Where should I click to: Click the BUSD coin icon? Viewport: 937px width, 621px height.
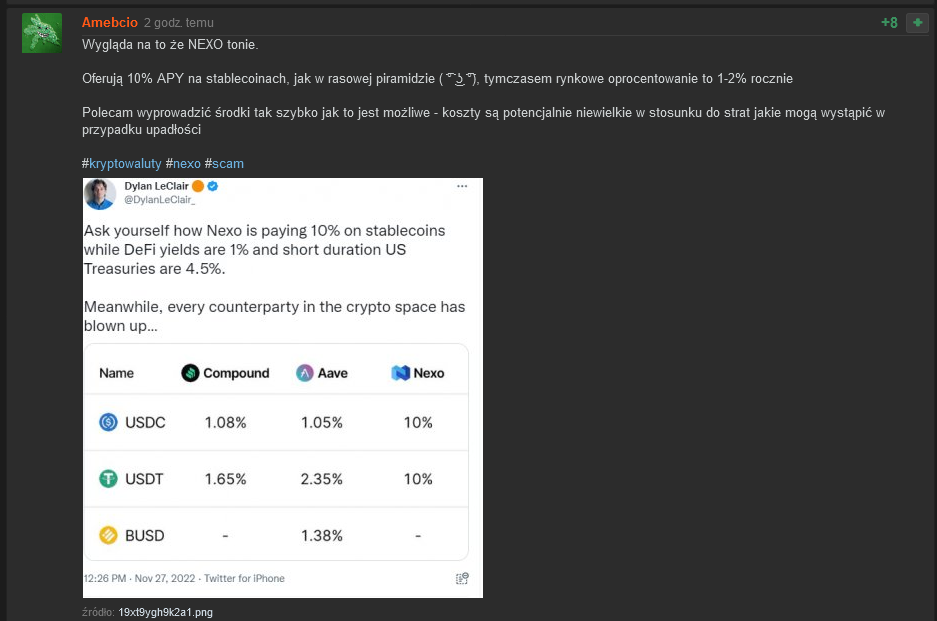point(109,535)
